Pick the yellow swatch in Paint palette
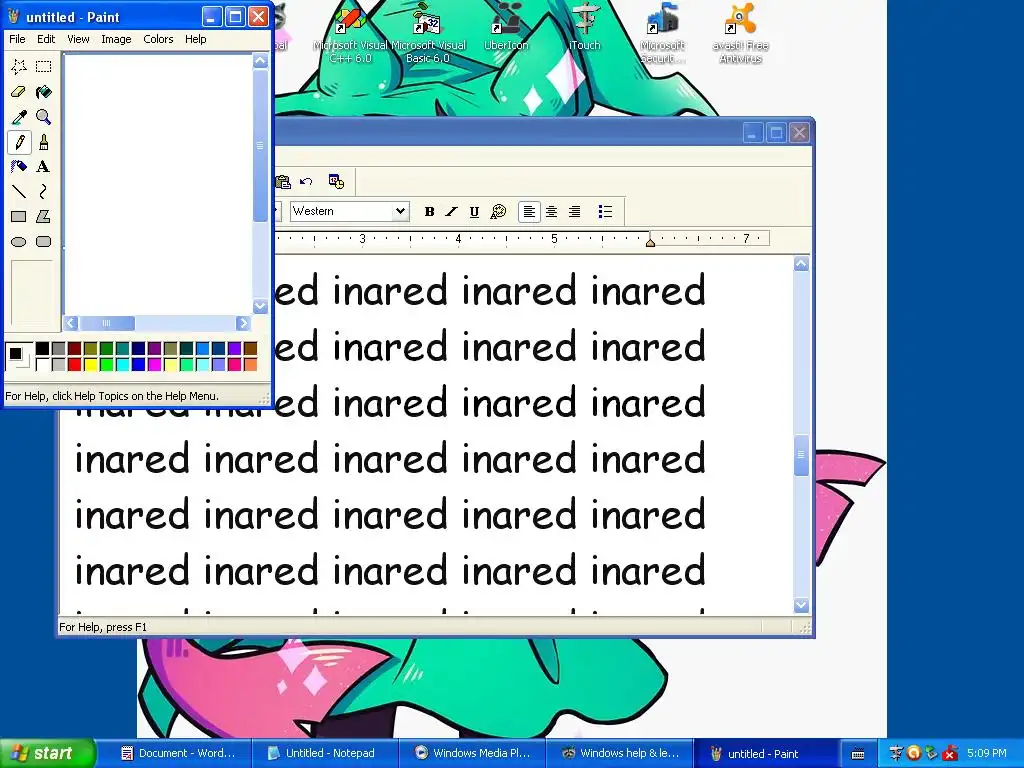The image size is (1024, 768). tap(91, 364)
